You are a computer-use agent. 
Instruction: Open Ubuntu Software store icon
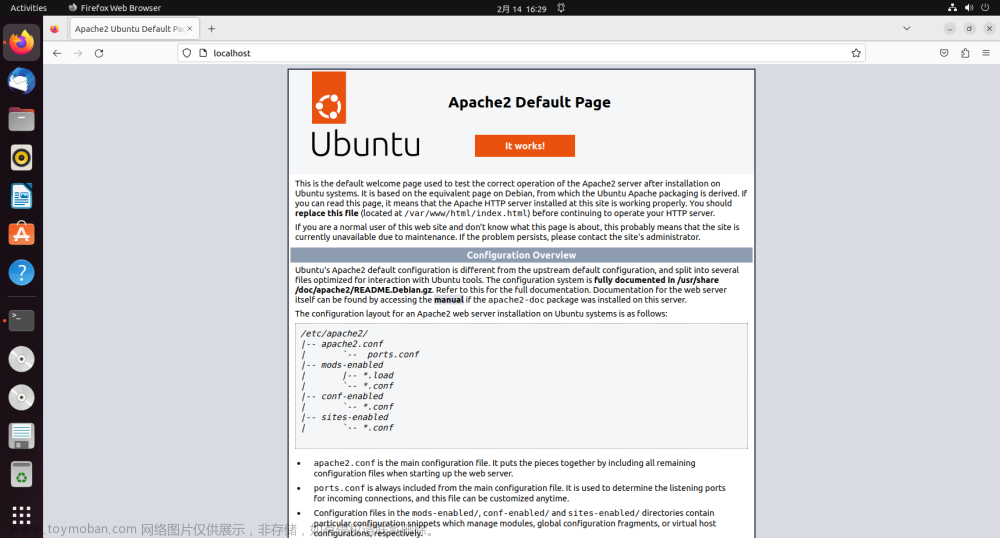(x=21, y=234)
